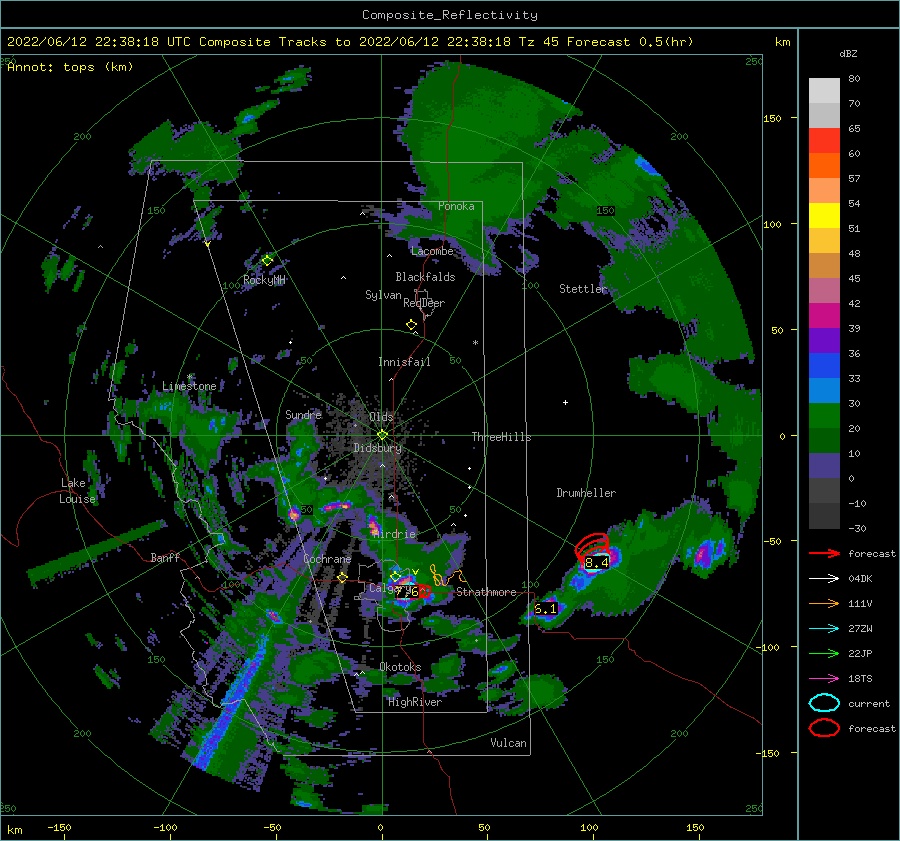This screenshot has width=900, height=841.
Task: Click the red 60–65 dBZ color swatch
Action: (824, 140)
